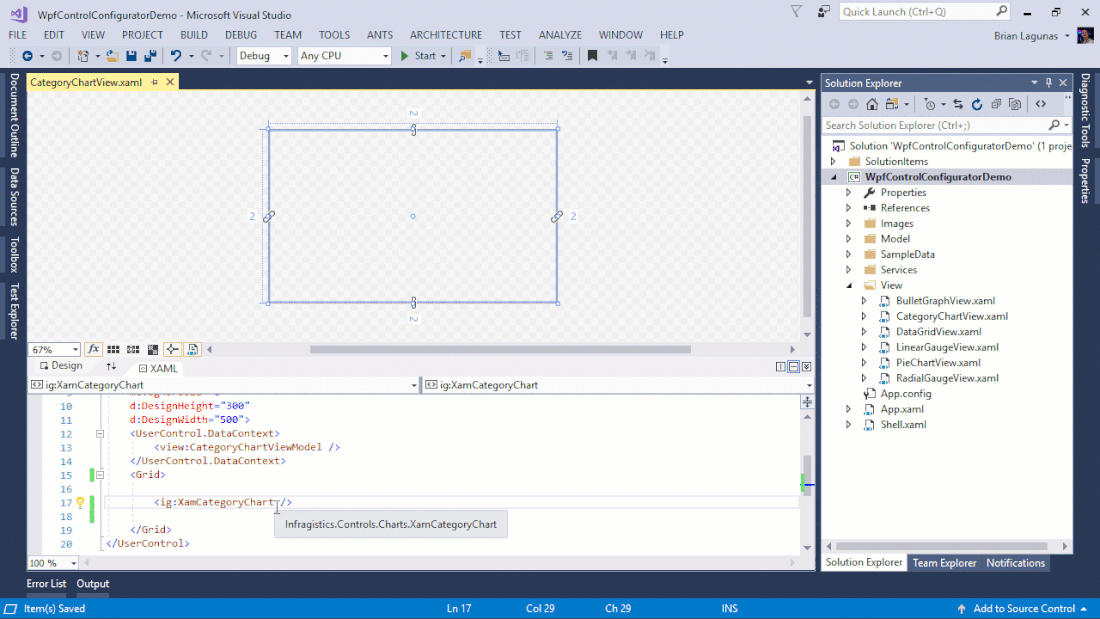Toggle the snap grid display in designer

pos(113,350)
